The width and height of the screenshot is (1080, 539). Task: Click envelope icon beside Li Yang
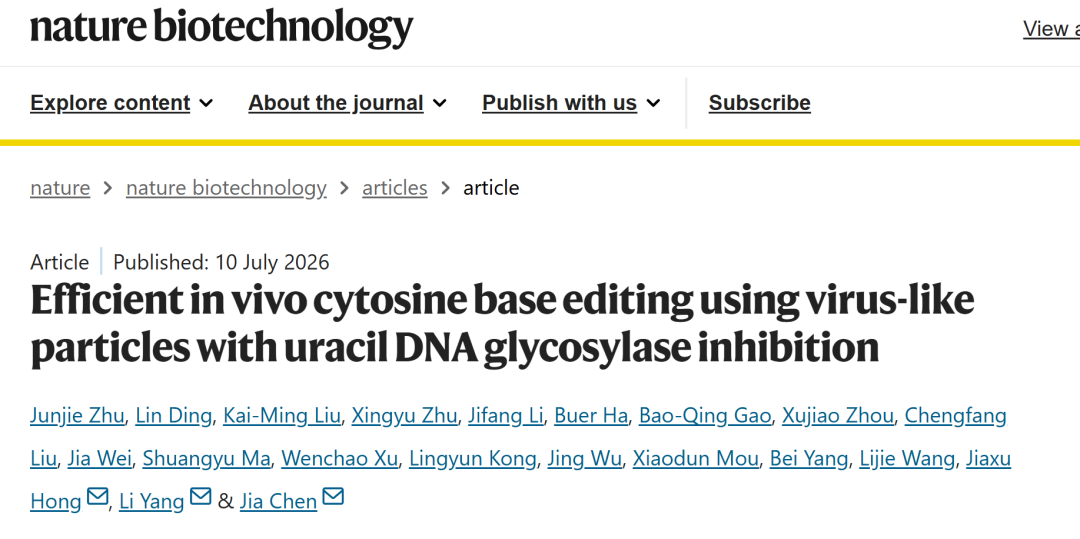pyautogui.click(x=200, y=496)
